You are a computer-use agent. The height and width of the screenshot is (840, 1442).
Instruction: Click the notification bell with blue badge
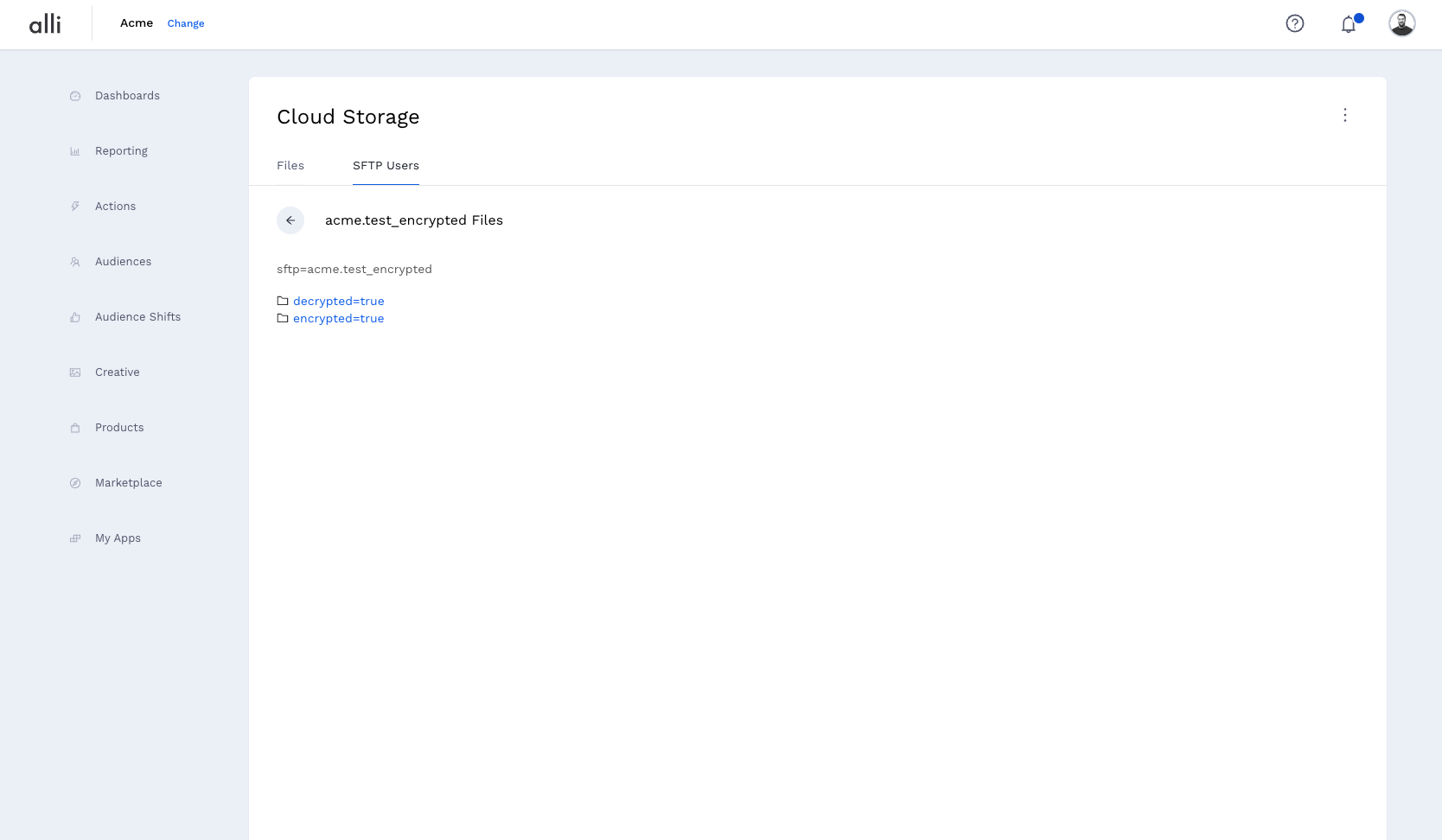tap(1349, 24)
